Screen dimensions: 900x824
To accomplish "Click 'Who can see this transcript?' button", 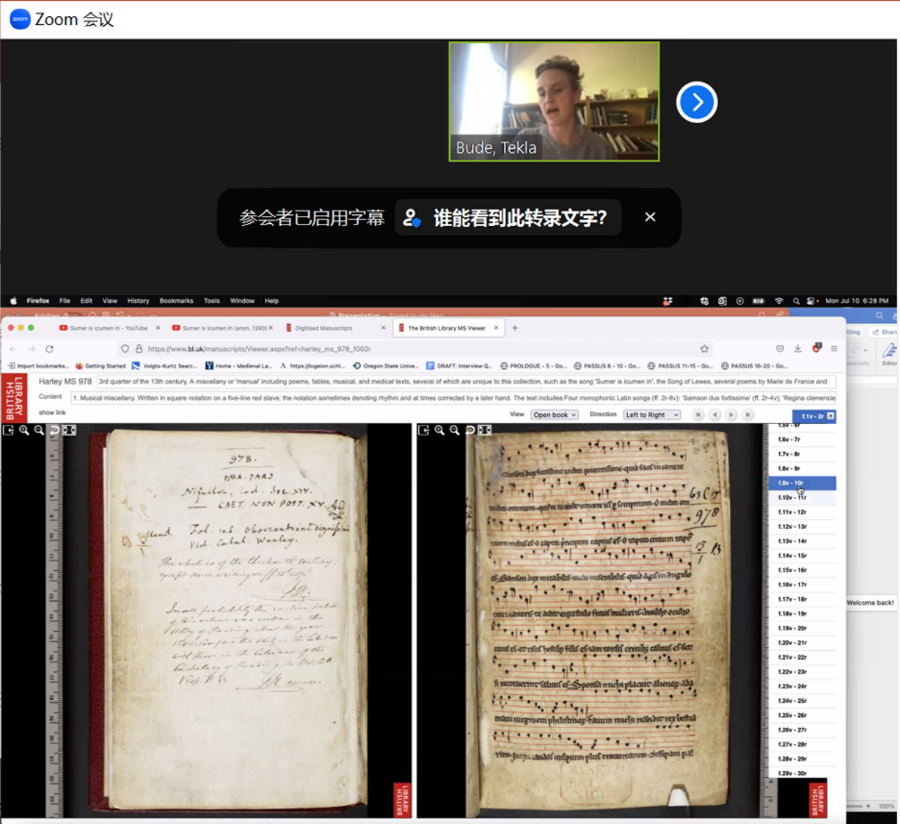I will [x=508, y=218].
